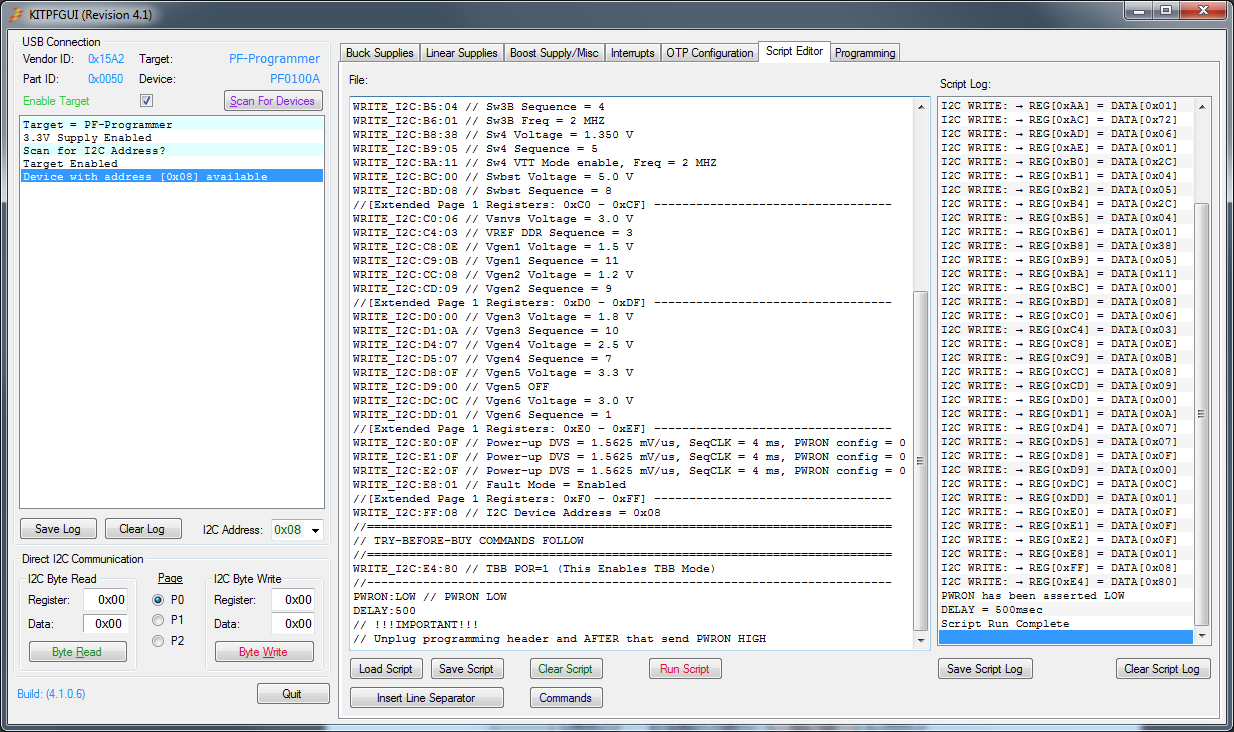
Task: Switch to the OTP Configuration tab
Action: [x=710, y=53]
